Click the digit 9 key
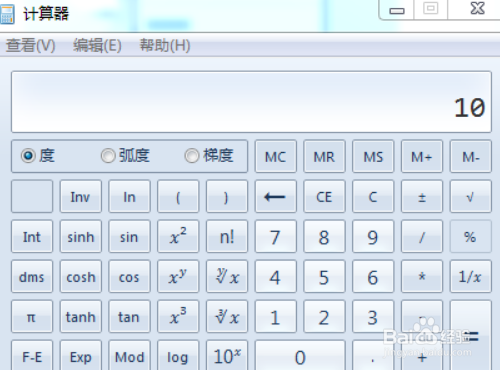 tap(373, 237)
